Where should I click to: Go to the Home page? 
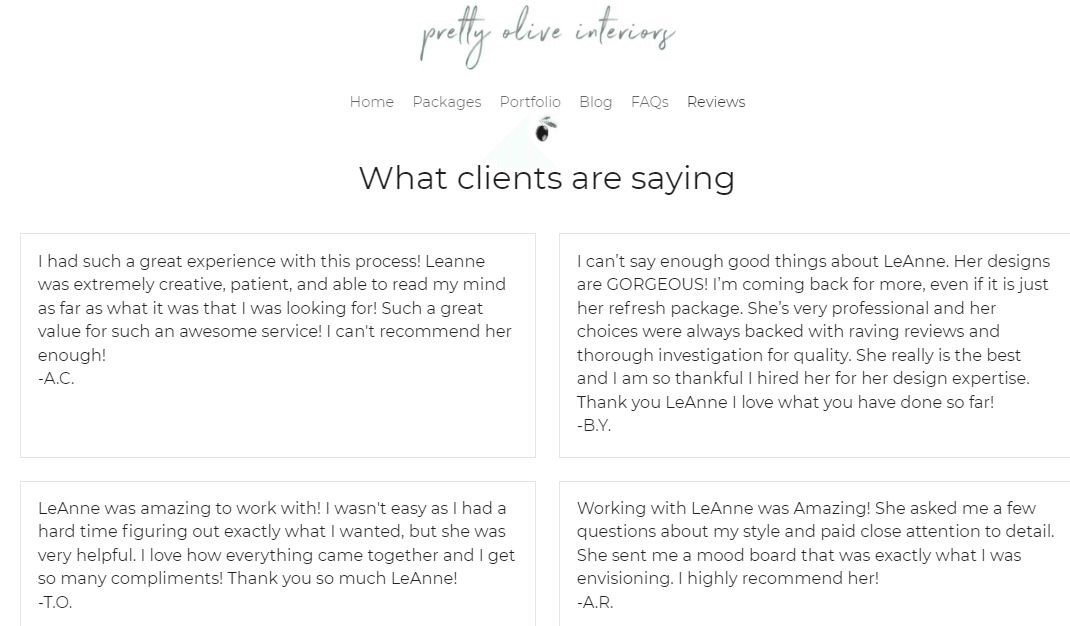tap(371, 102)
